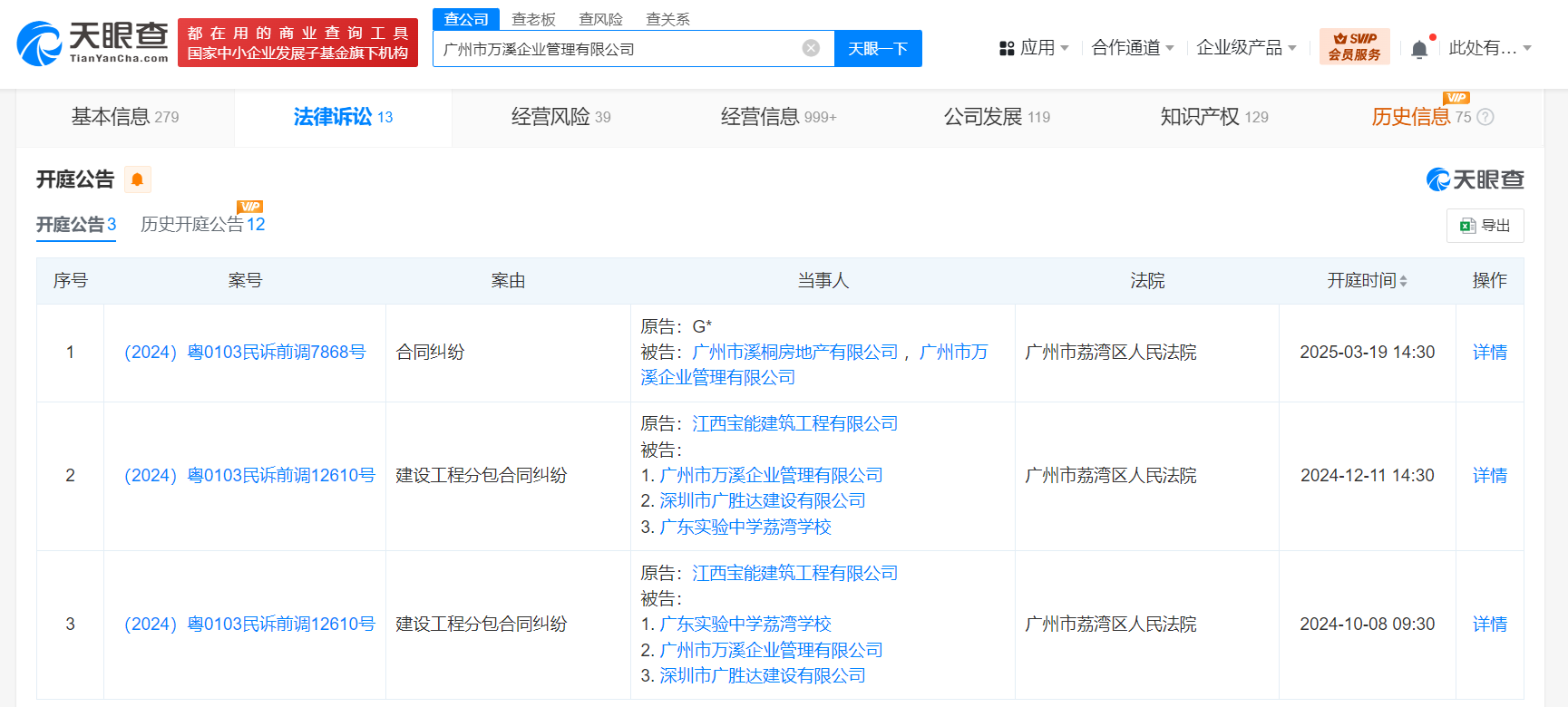Image resolution: width=1568 pixels, height=707 pixels.
Task: Select the 历史开庭公告 12 sub-tab
Action: (202, 224)
